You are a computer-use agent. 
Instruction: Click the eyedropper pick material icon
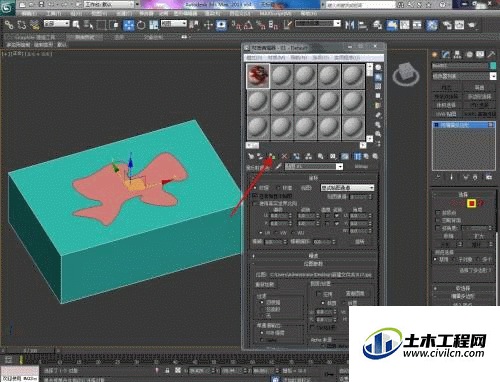pos(278,166)
